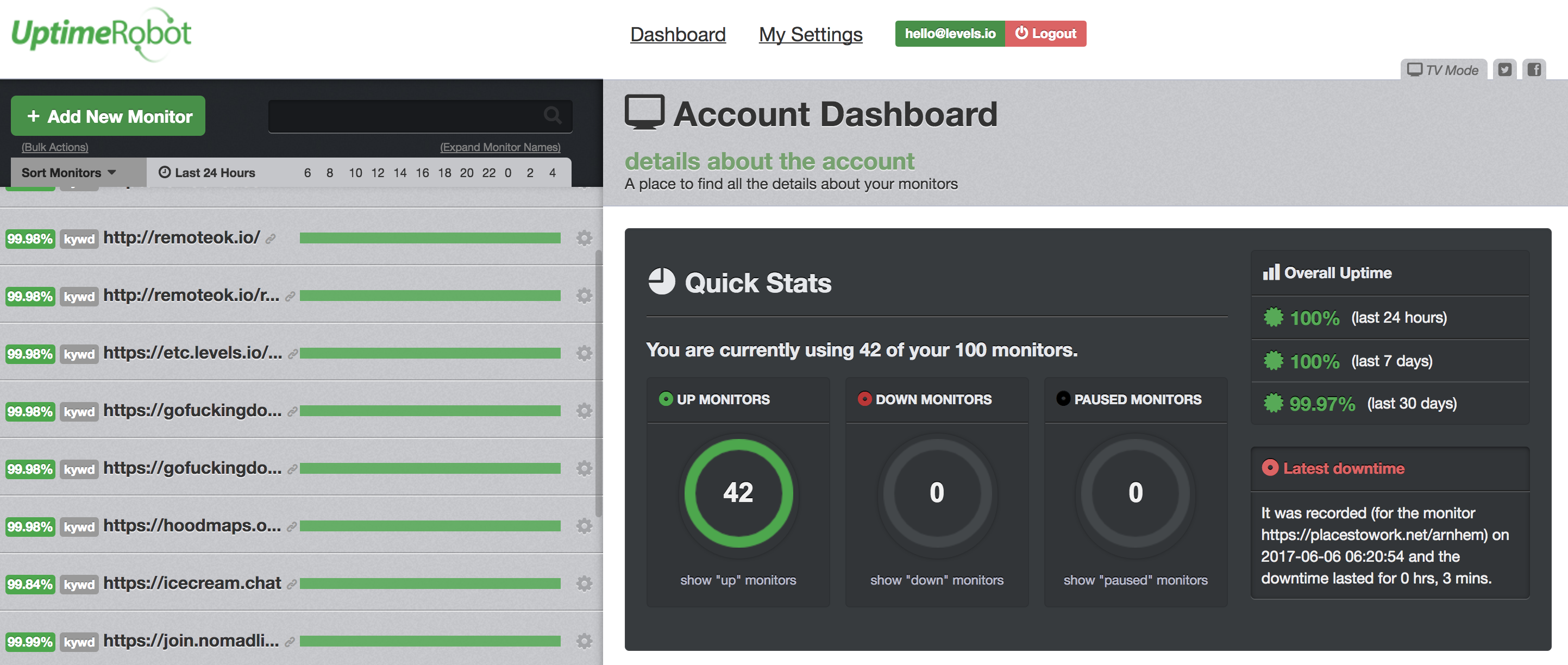Open gear settings for http://remoteok.io/ monitor
This screenshot has width=1568, height=665.
tap(584, 238)
